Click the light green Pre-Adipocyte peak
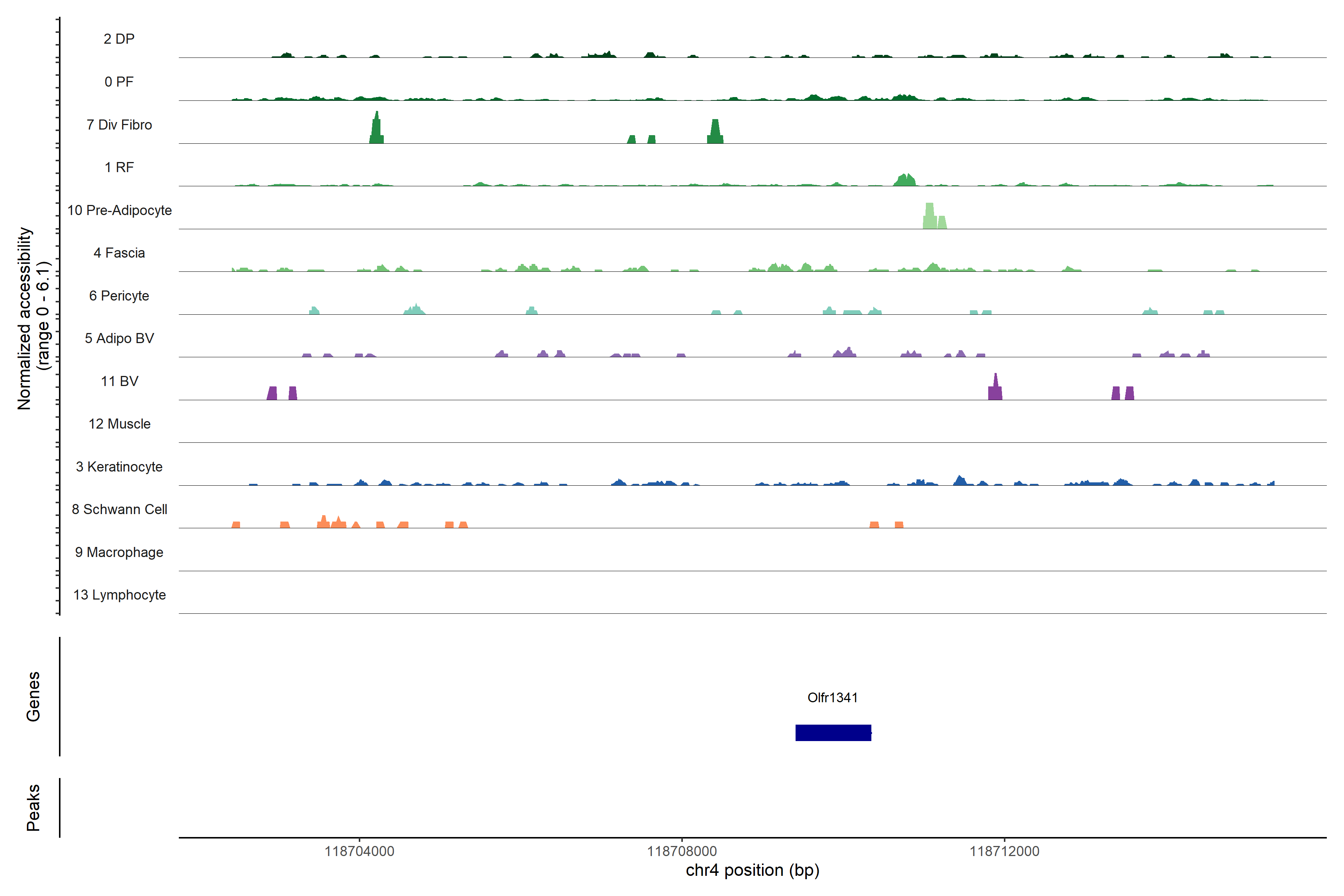Viewport: 1344px width, 896px height. click(930, 217)
